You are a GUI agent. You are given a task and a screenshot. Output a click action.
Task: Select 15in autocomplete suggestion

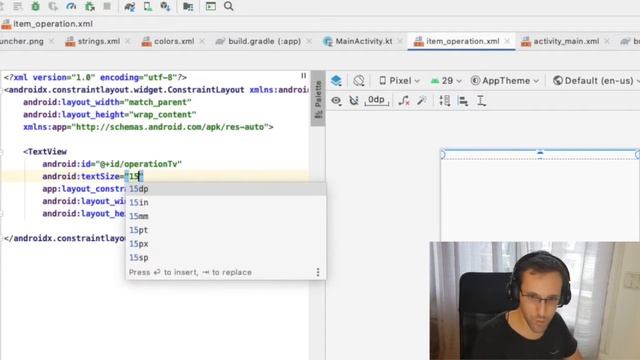[226, 202]
